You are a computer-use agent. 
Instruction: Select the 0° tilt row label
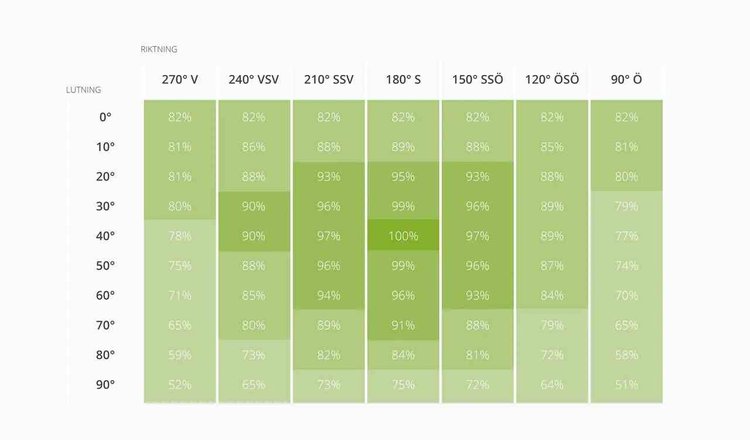105,117
